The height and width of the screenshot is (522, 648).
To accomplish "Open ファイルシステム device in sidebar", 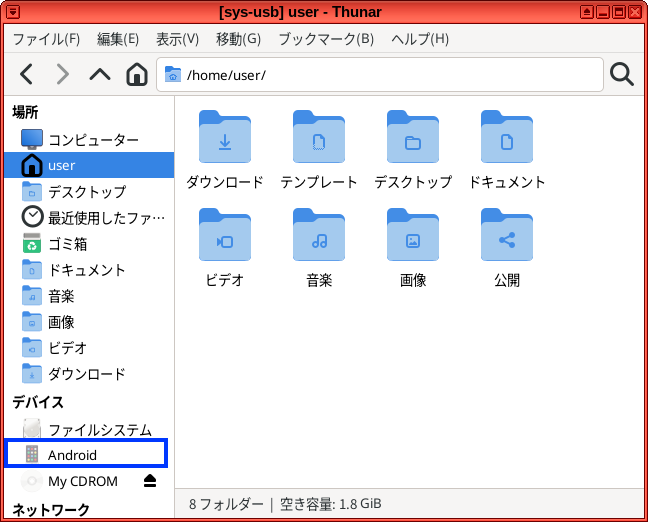I will click(x=89, y=429).
